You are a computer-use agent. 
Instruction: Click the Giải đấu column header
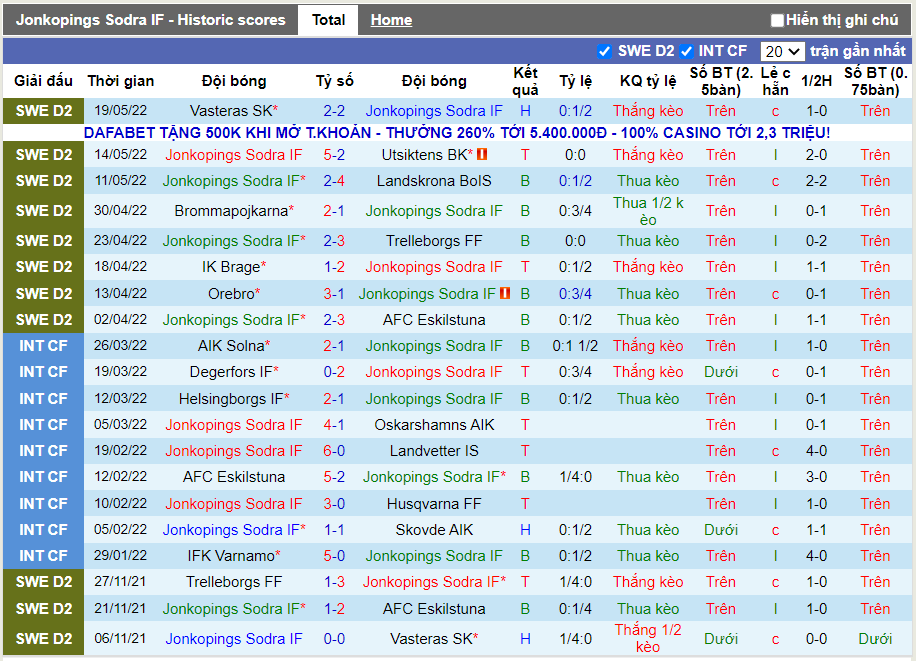[x=43, y=81]
